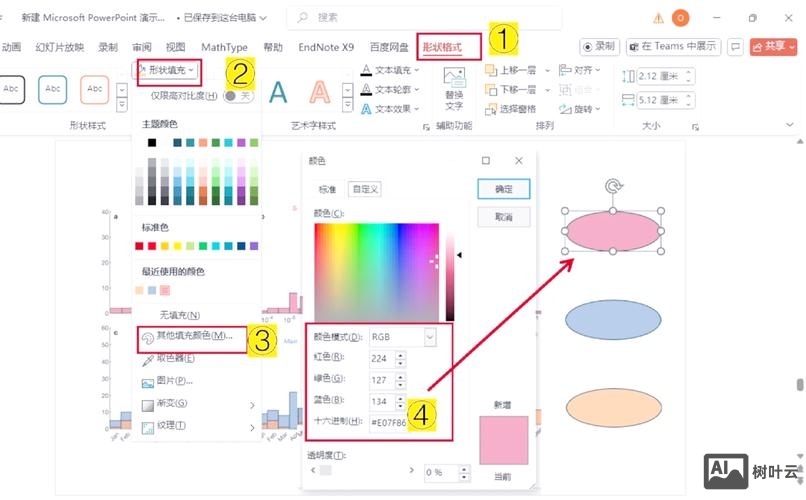Viewport: 806px width, 500px height.
Task: Switch to 标准 tab in color dialog
Action: click(327, 189)
